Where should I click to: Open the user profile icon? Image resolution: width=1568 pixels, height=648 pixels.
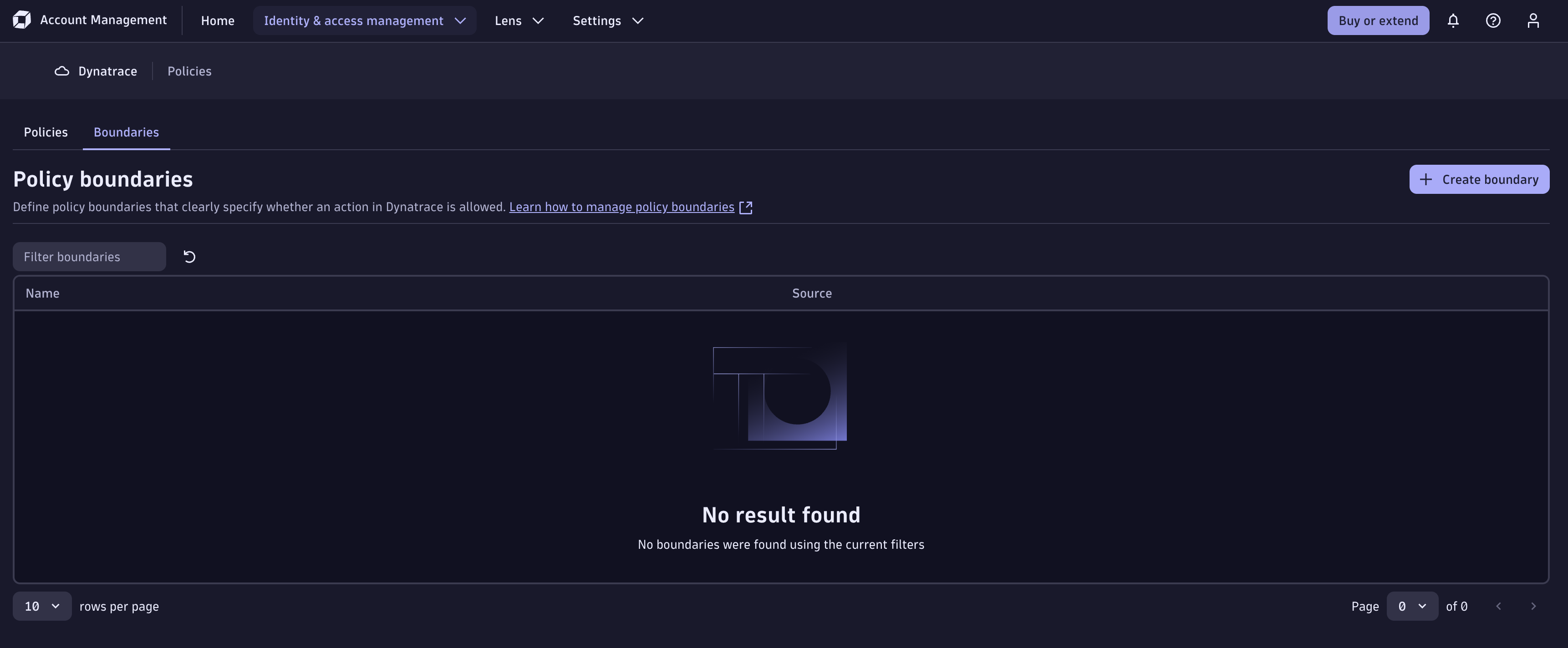tap(1533, 20)
